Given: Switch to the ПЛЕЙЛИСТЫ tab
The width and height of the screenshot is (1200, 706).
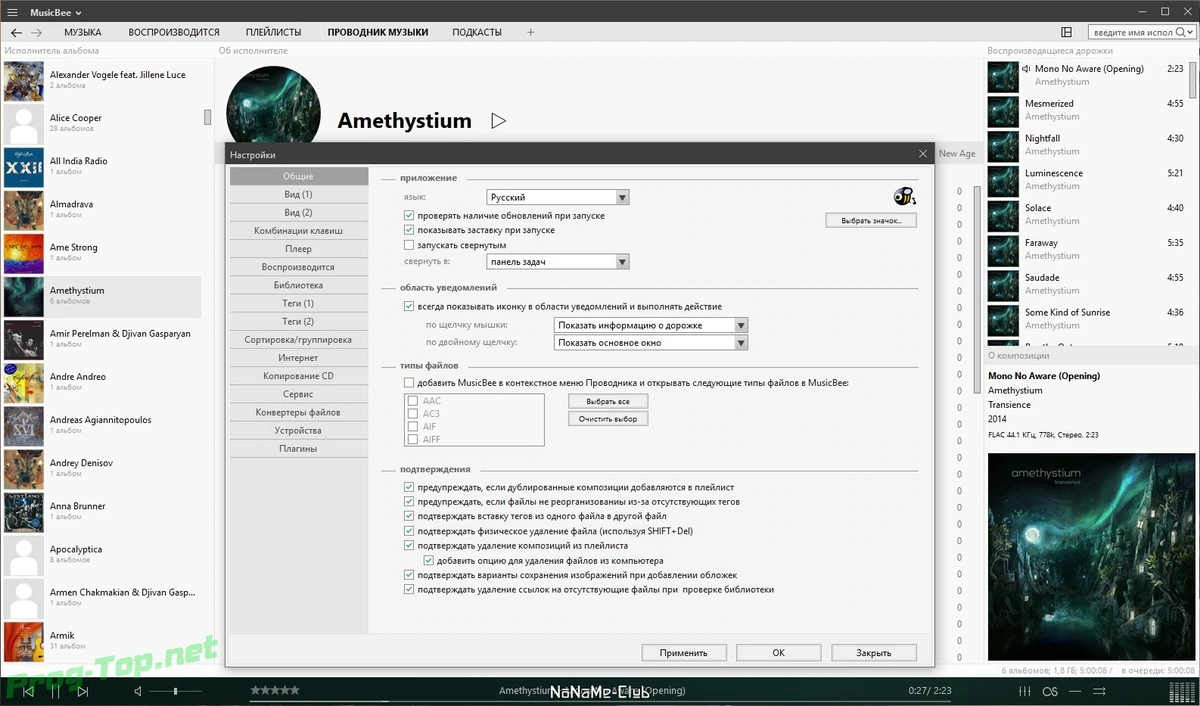Looking at the screenshot, I should click(x=273, y=32).
